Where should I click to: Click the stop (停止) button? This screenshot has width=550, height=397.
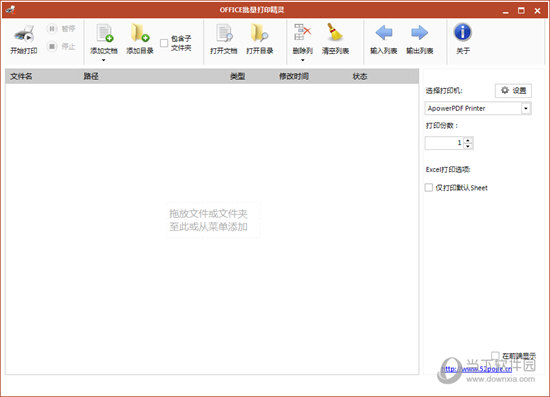click(61, 46)
